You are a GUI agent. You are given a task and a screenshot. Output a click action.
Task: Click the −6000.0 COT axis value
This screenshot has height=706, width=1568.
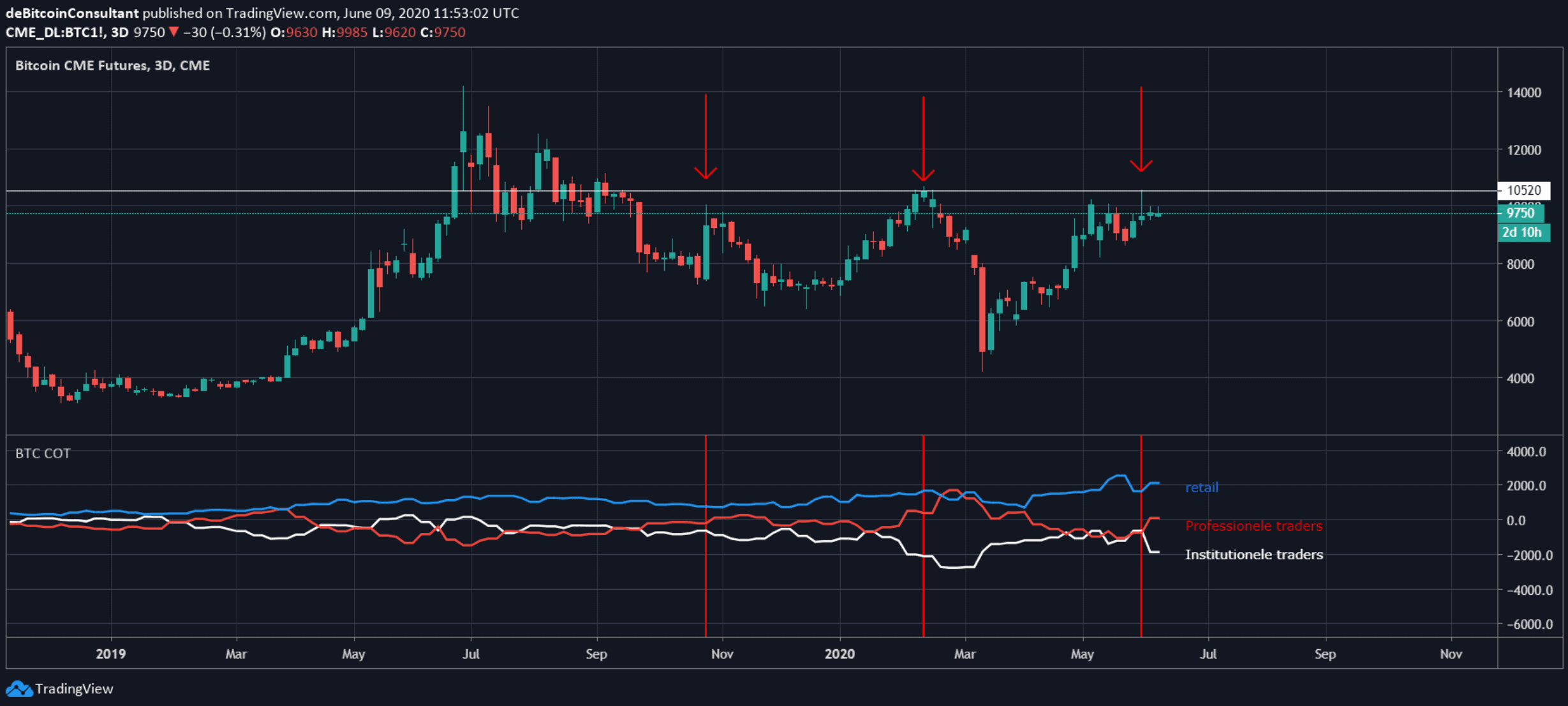(1530, 624)
